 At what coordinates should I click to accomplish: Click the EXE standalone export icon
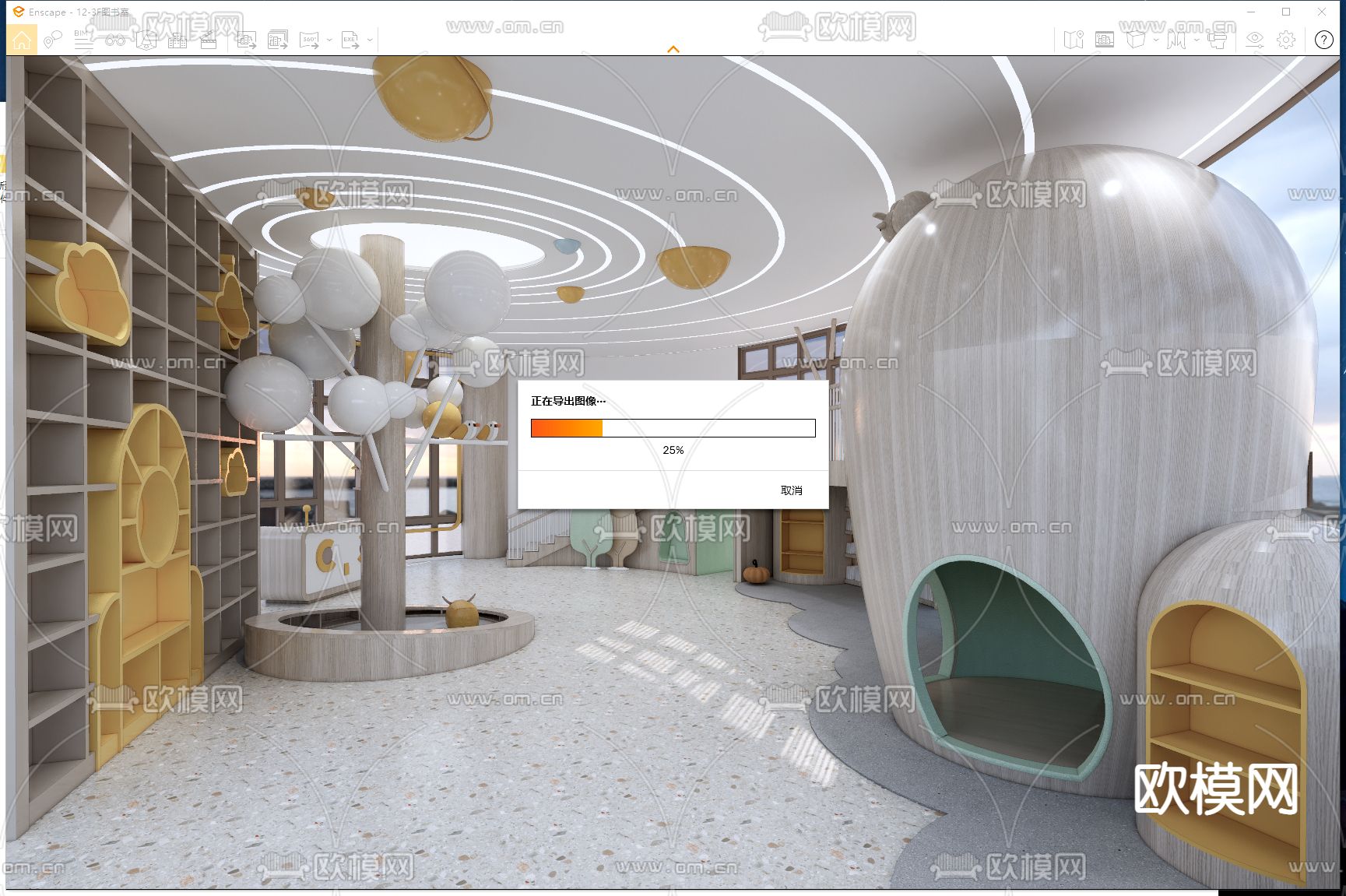[350, 40]
